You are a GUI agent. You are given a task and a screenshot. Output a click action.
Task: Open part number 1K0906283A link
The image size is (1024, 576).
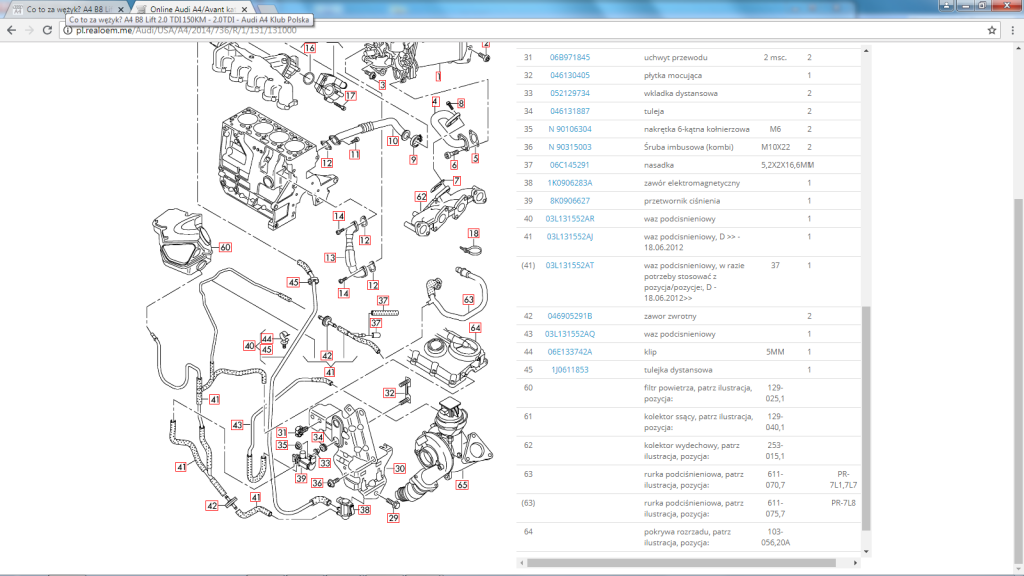(x=569, y=183)
